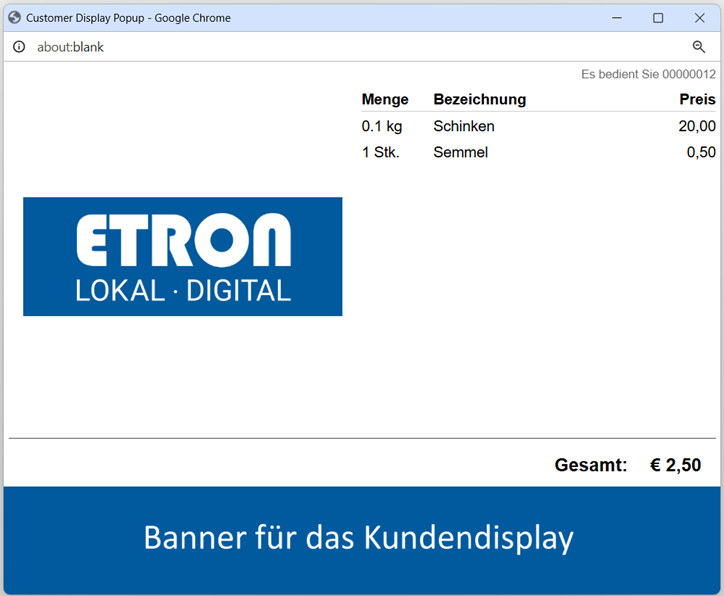Image resolution: width=724 pixels, height=596 pixels.
Task: Click the Preis column header
Action: (x=697, y=99)
